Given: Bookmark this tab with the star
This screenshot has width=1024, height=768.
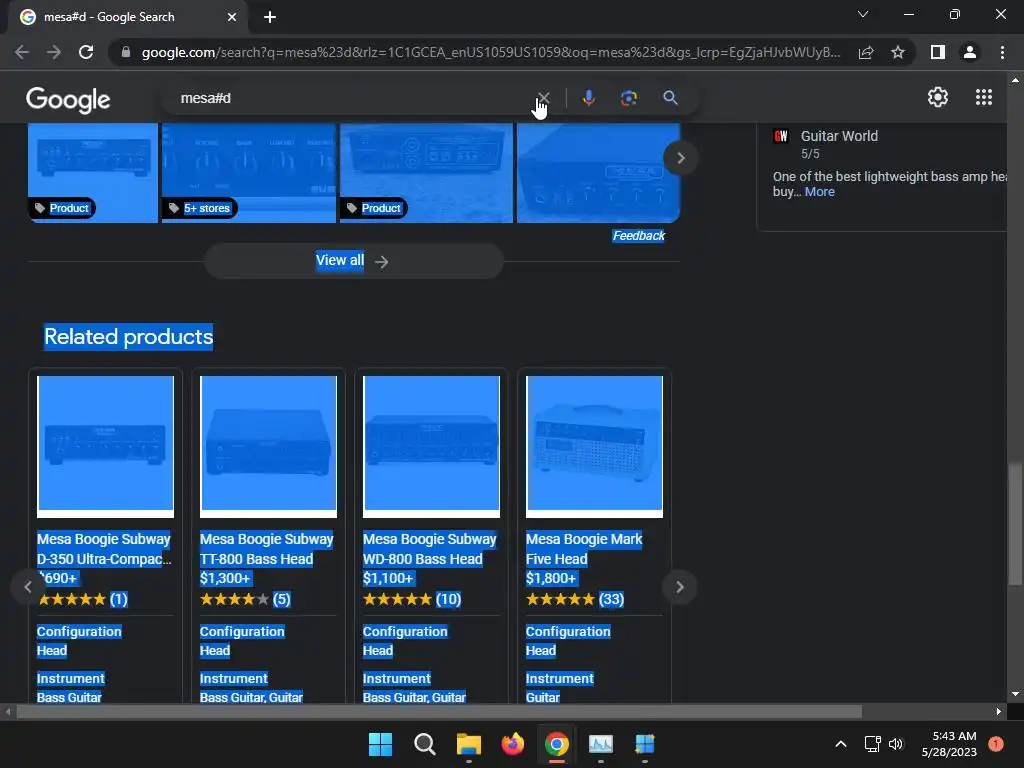Looking at the screenshot, I should 898,52.
